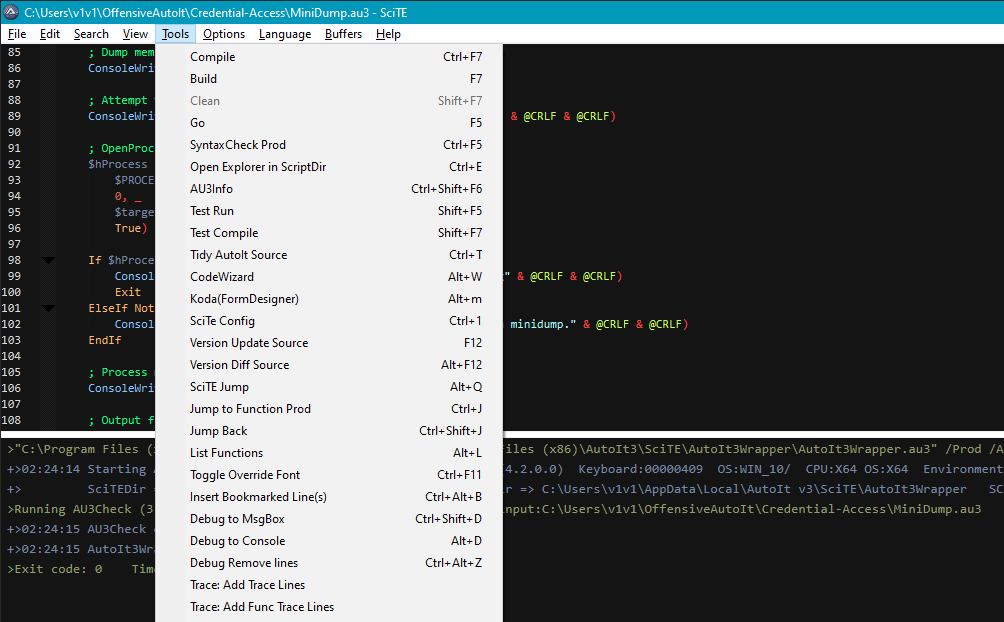Choose Compile from Tools menu
The width and height of the screenshot is (1004, 622).
pyautogui.click(x=329, y=57)
